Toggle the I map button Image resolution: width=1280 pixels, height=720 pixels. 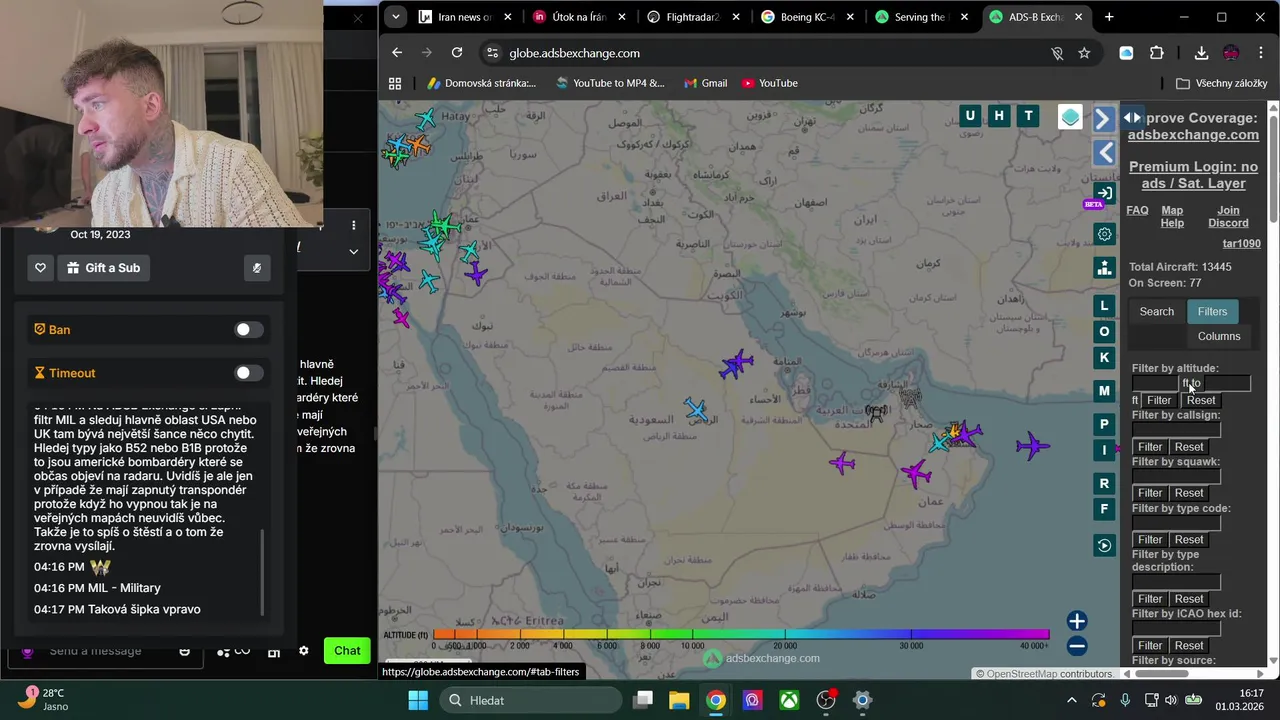1104,450
